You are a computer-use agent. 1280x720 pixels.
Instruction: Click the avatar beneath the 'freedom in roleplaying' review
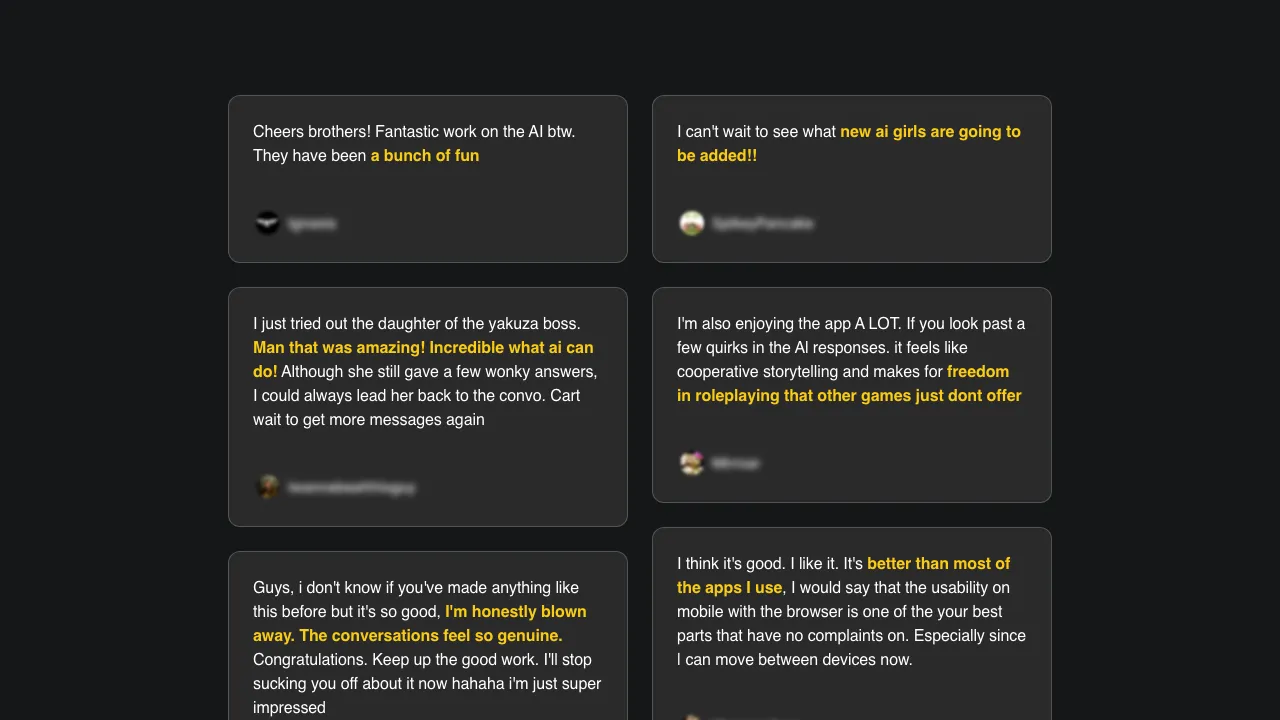pos(692,463)
